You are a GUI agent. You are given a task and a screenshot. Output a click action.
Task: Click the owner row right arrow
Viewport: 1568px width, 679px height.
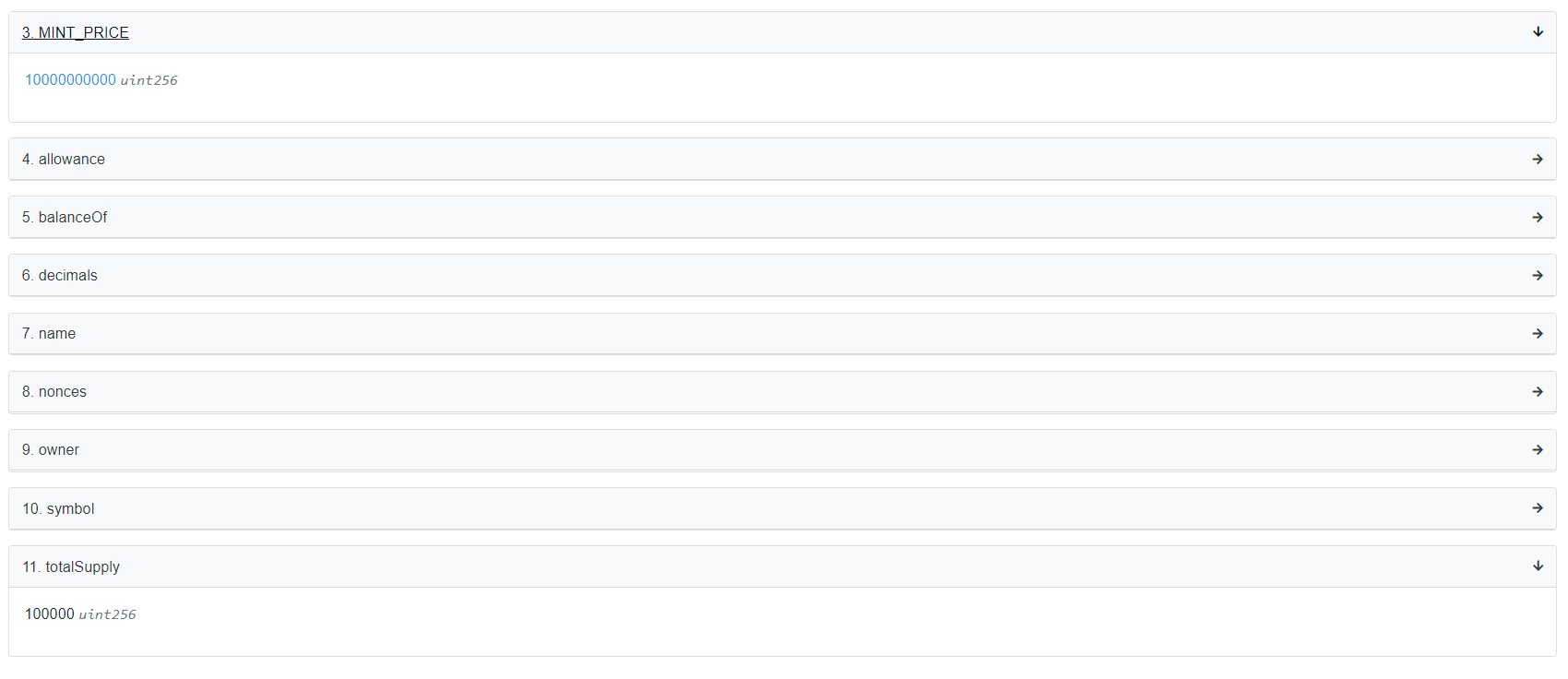(1538, 450)
